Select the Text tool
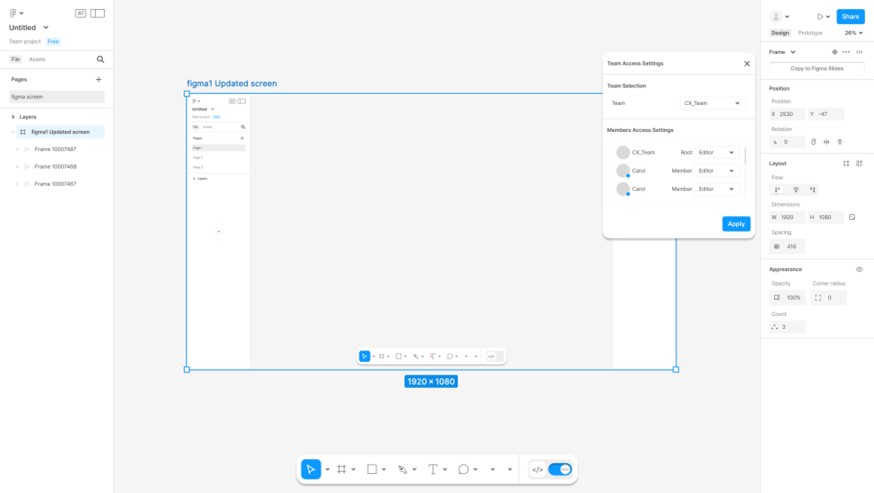874x493 pixels. [433, 470]
